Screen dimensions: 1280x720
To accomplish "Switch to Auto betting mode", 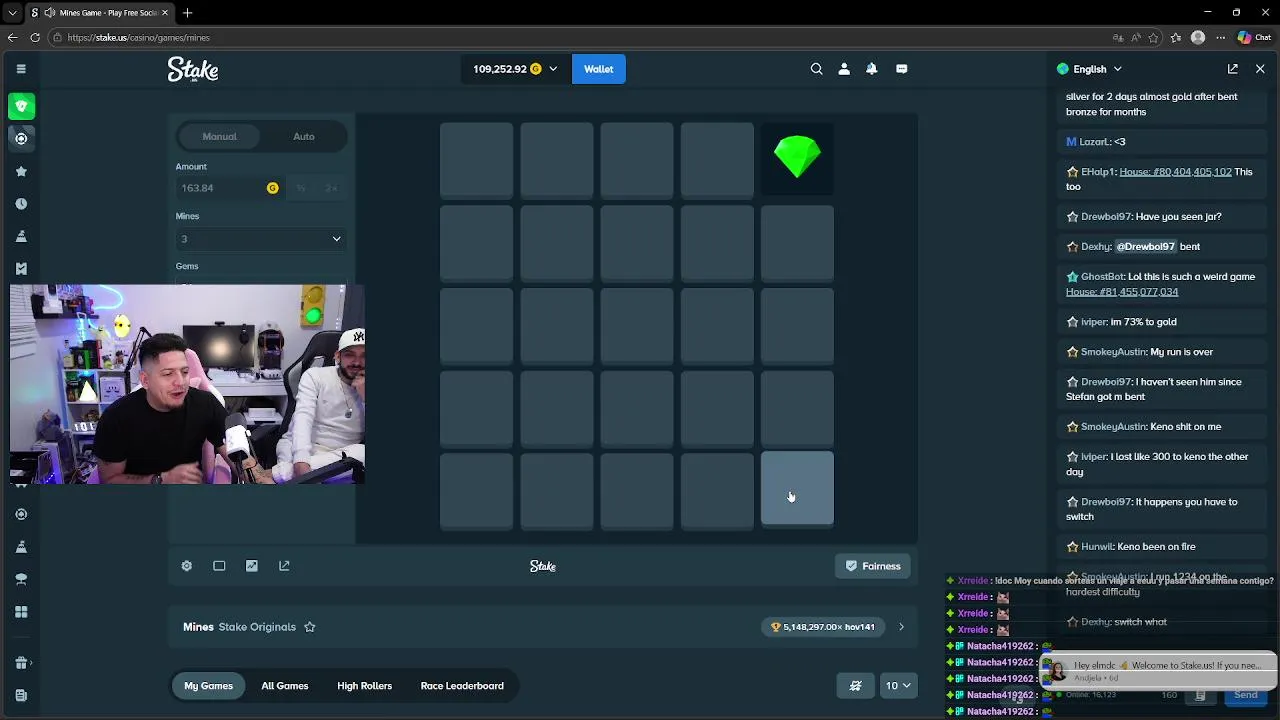I will coord(304,136).
